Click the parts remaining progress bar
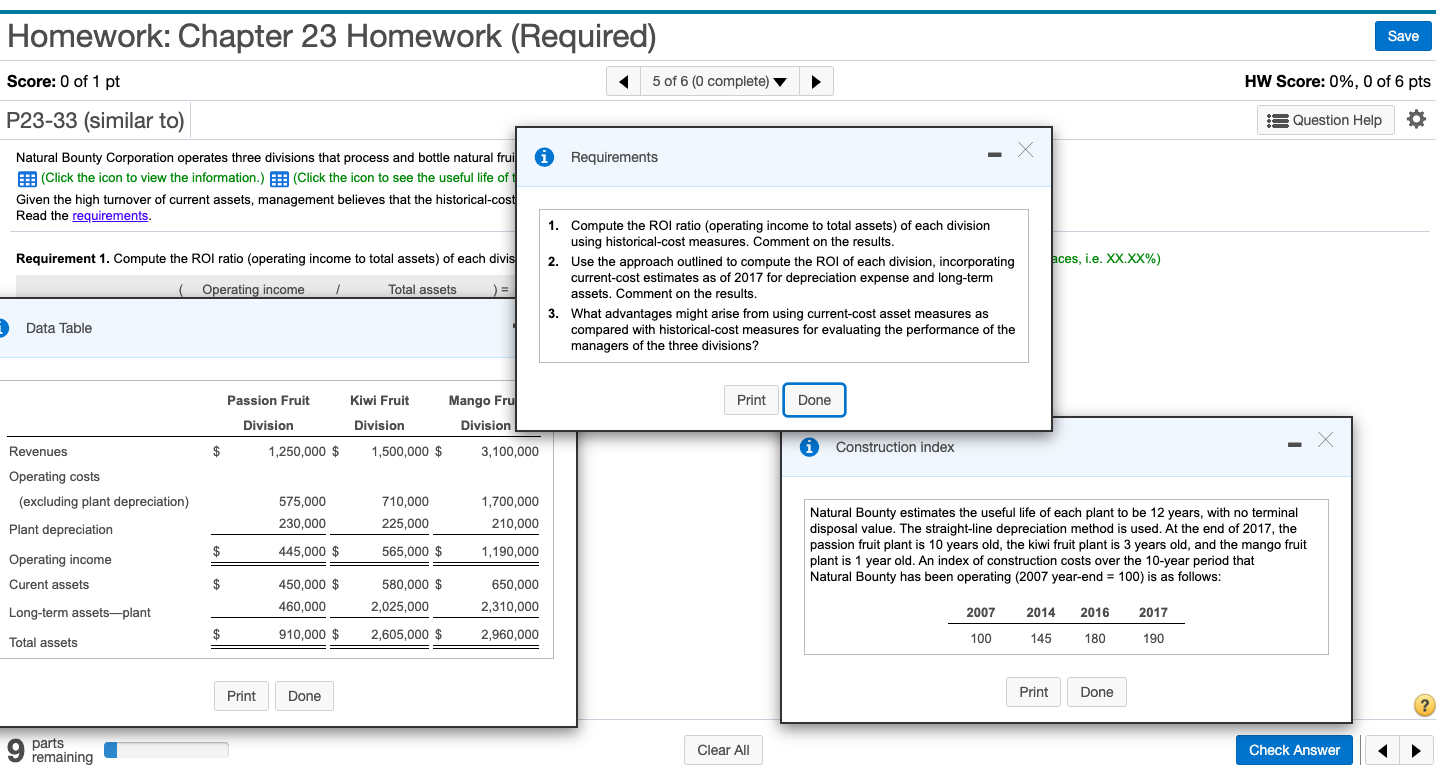This screenshot has height=781, width=1436. [166, 749]
